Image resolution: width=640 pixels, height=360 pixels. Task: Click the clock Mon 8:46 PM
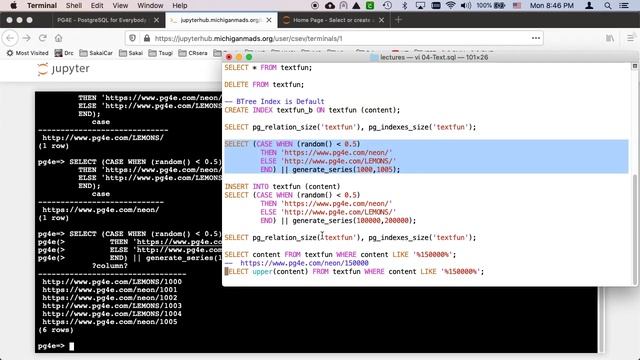[x=551, y=5]
